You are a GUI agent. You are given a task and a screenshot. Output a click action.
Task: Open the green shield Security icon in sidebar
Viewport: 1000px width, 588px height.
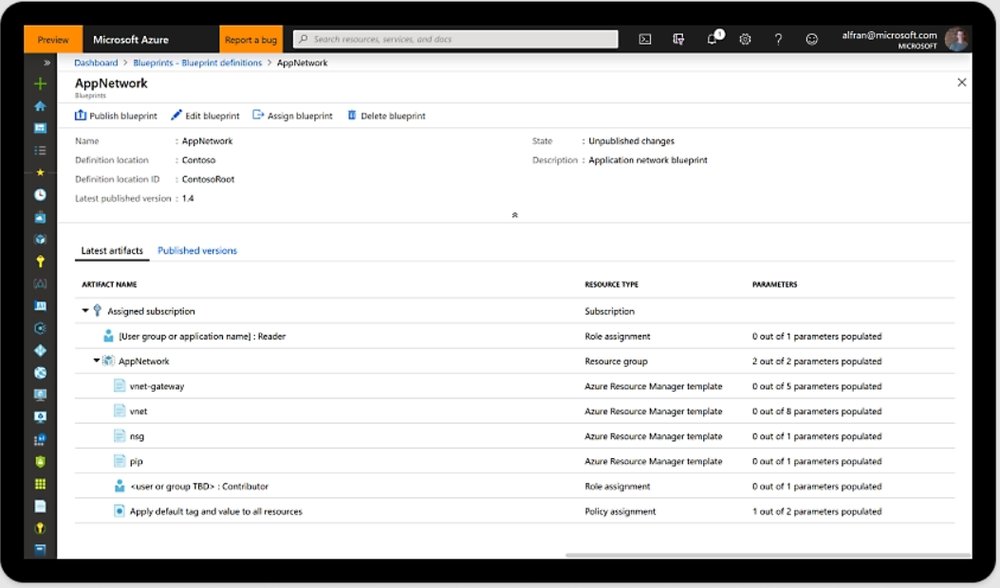pyautogui.click(x=40, y=462)
